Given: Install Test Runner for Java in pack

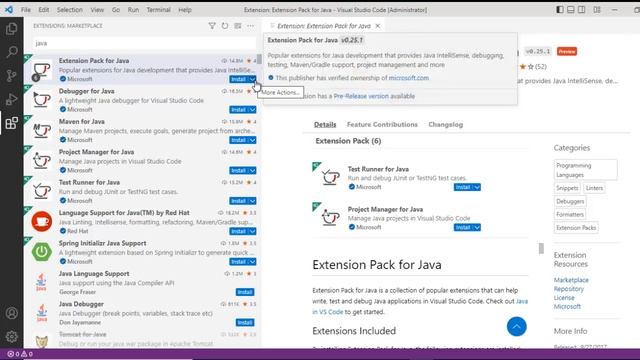Looking at the screenshot, I should (x=463, y=187).
